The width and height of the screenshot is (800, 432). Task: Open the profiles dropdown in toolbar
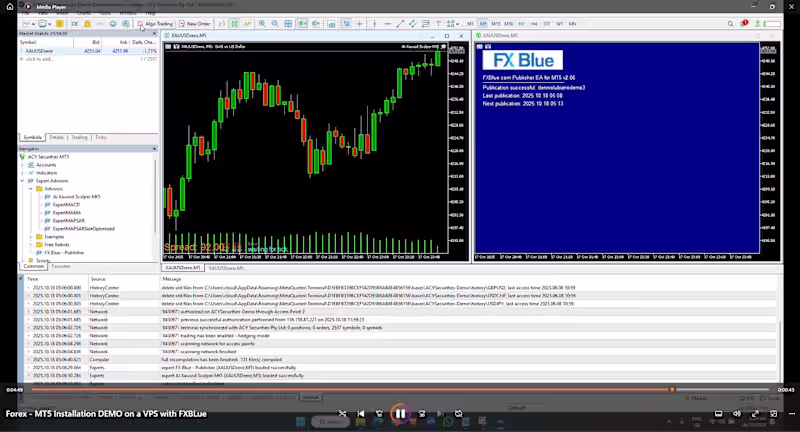(44, 24)
